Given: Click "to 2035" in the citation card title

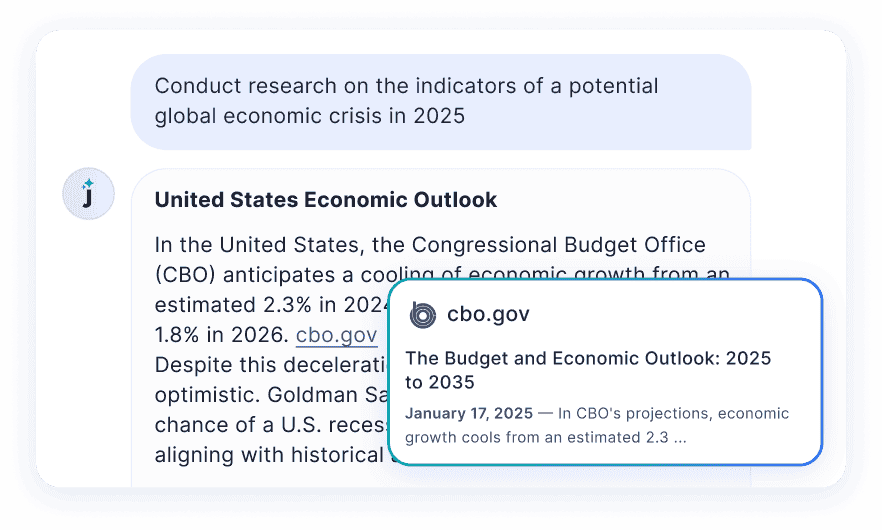Looking at the screenshot, I should [x=440, y=383].
